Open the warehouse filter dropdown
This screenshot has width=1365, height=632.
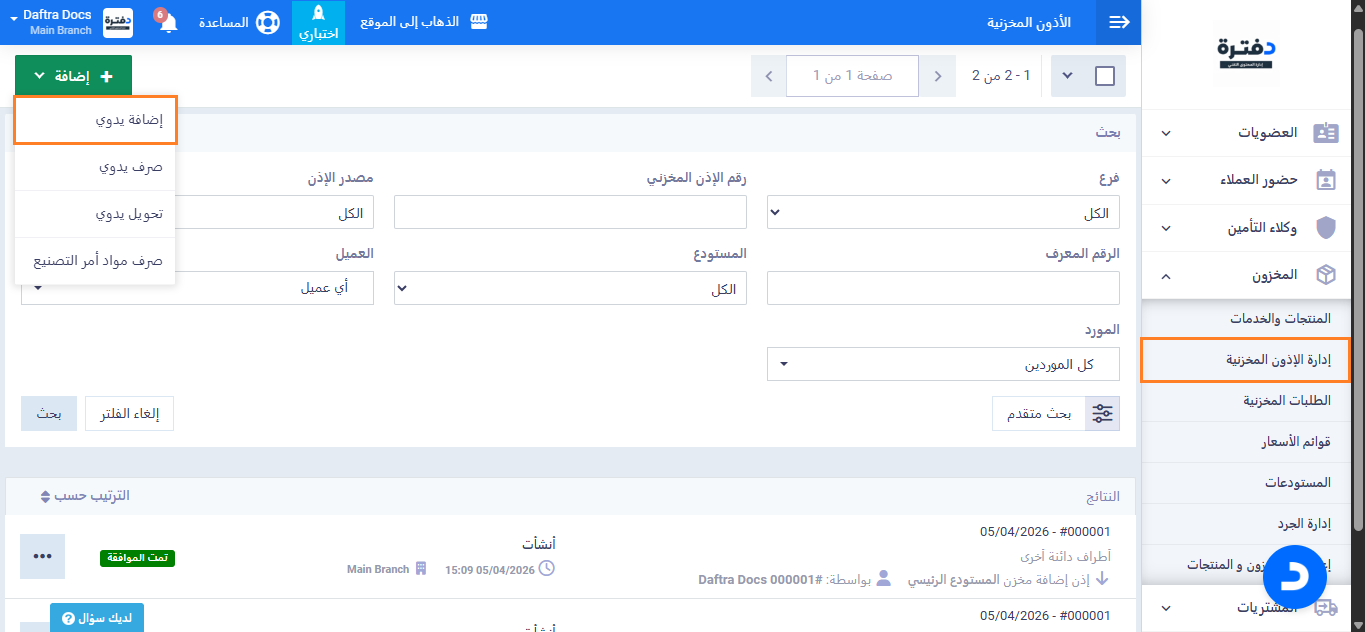570,289
